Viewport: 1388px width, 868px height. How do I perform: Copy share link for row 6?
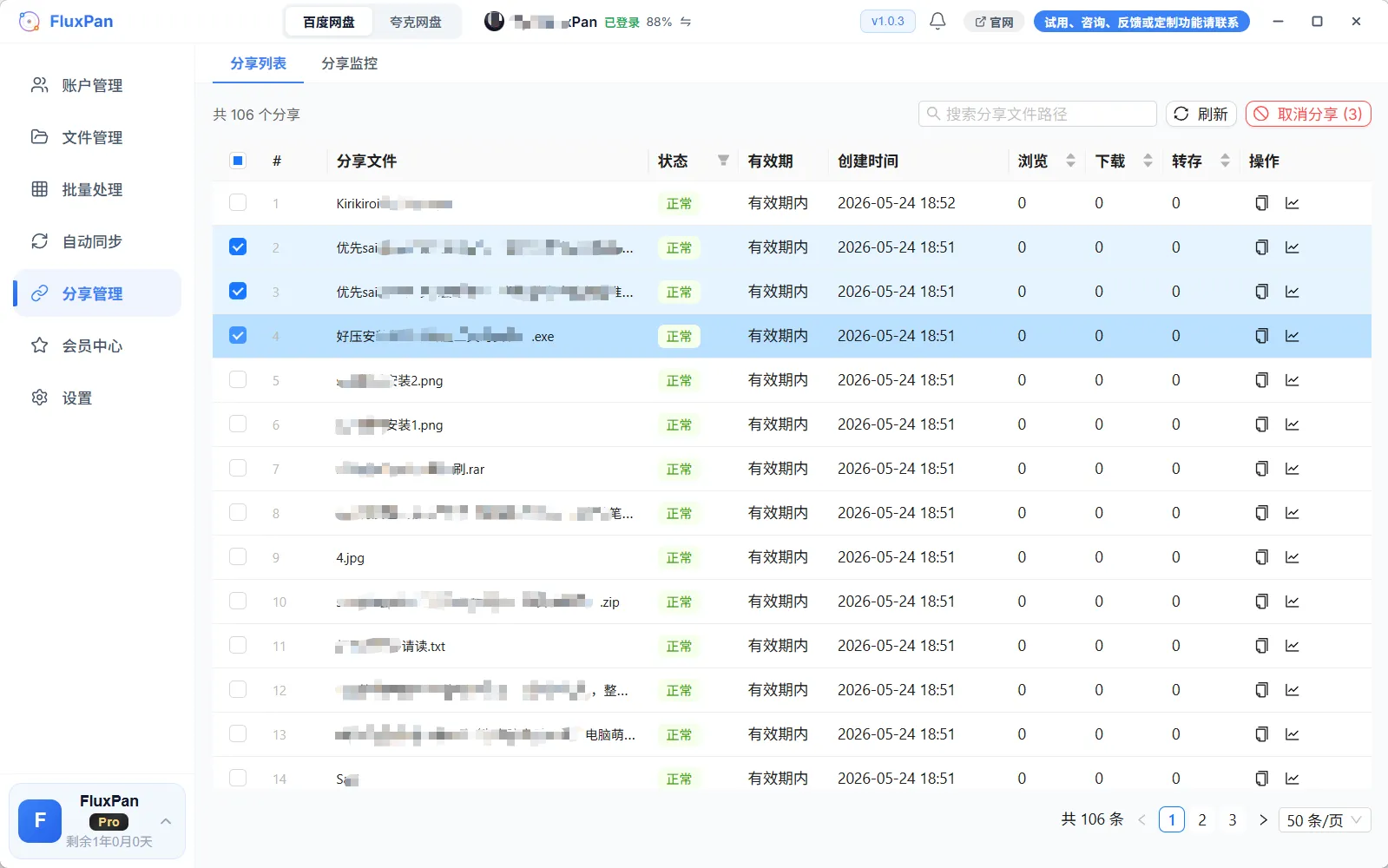click(1261, 424)
